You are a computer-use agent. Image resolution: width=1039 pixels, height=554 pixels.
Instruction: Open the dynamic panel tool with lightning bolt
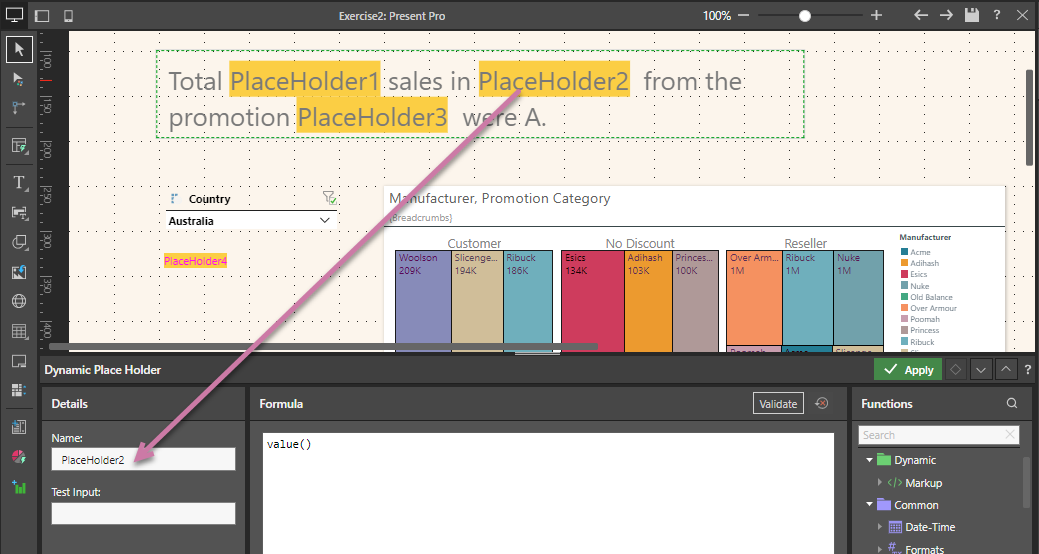19,146
